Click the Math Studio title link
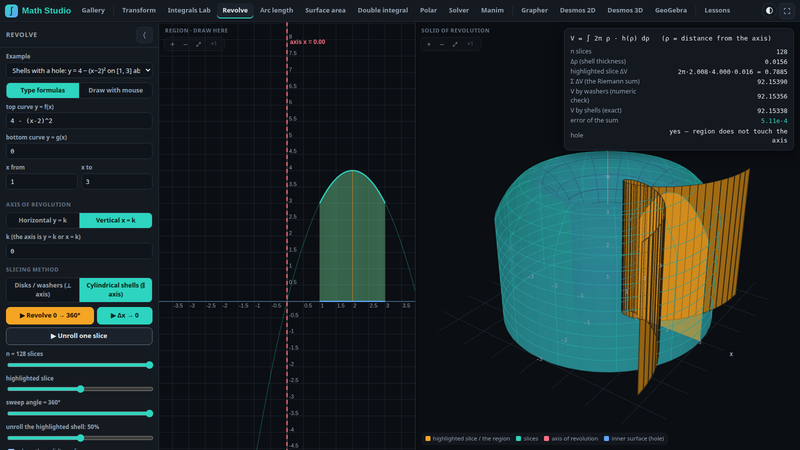Screen dimensions: 800x450 point(46,10)
